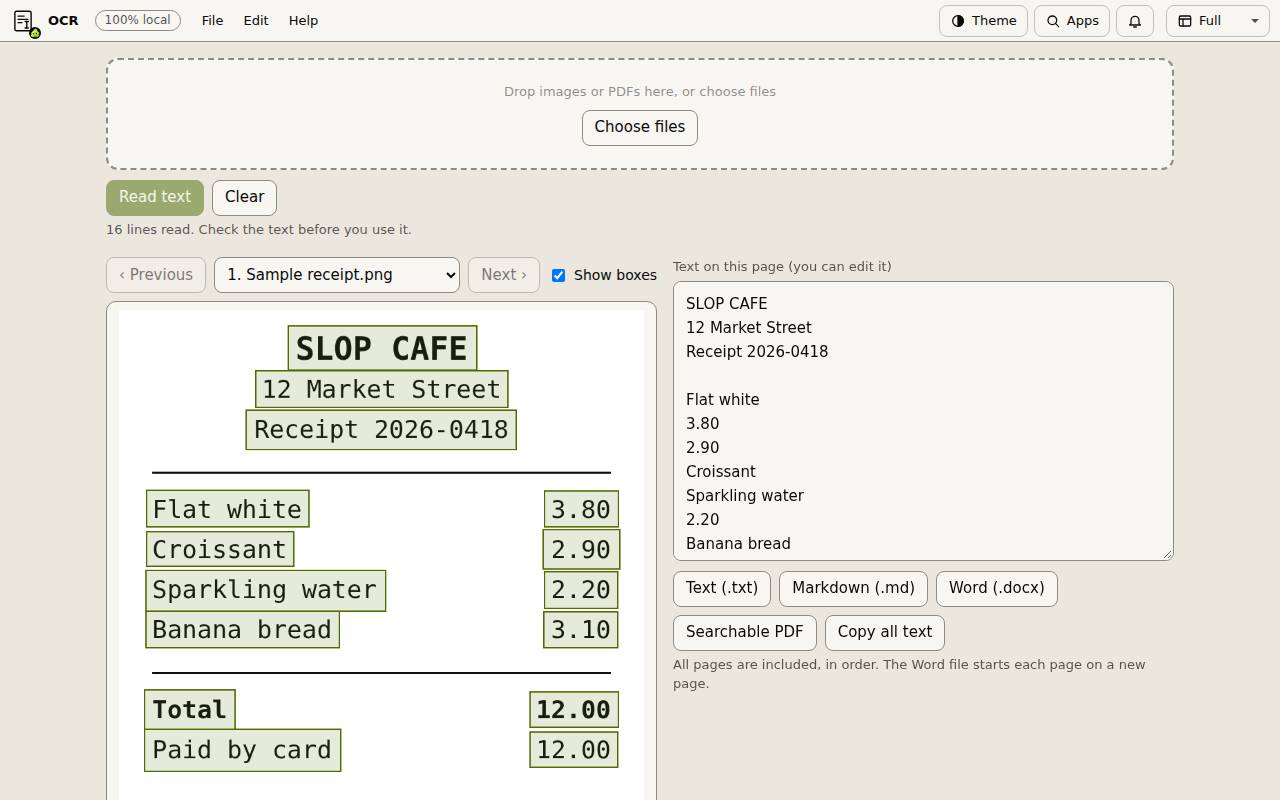Click the 100% local badge
The width and height of the screenshot is (1280, 800).
(138, 20)
